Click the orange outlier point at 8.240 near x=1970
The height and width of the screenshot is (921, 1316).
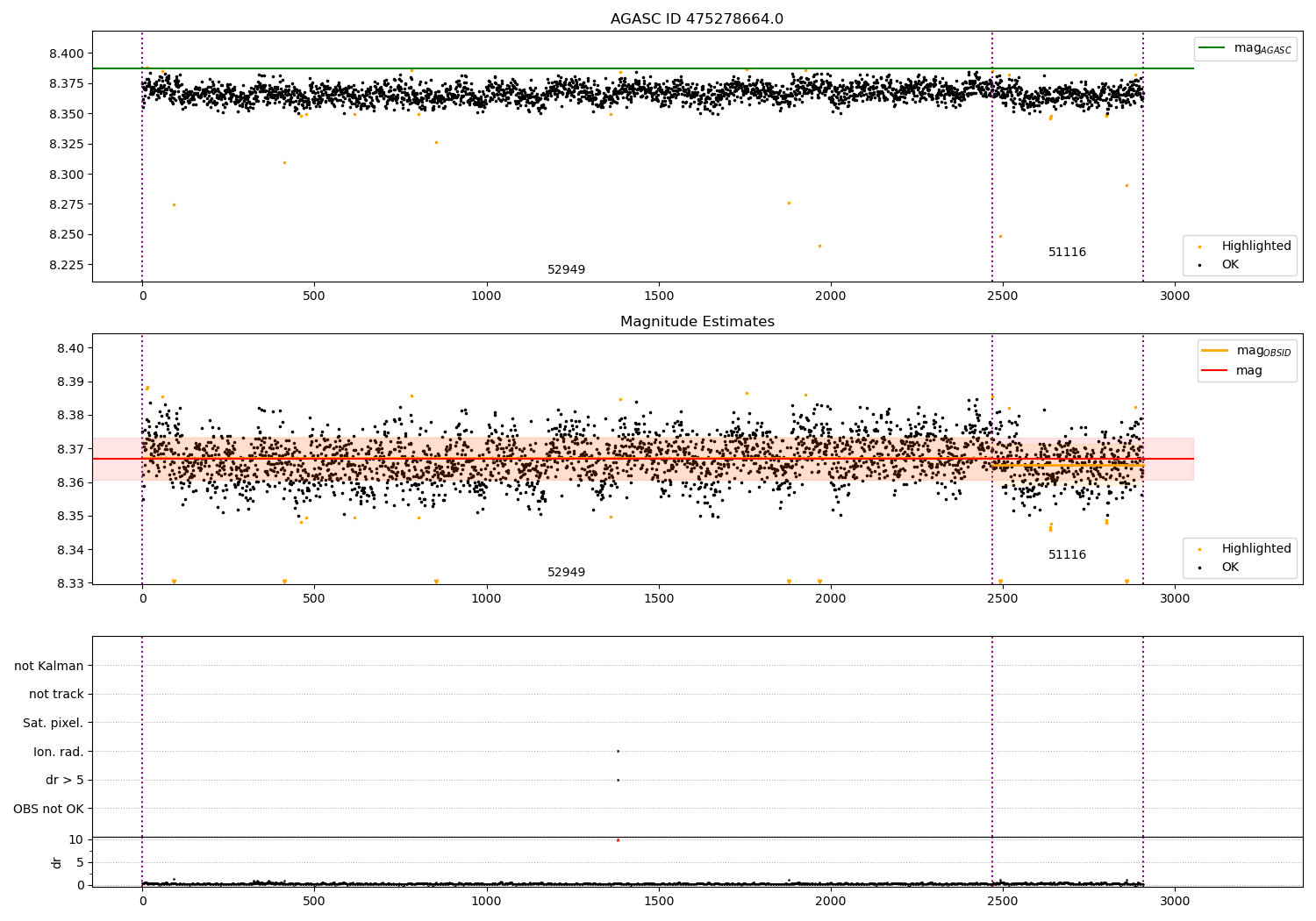[x=820, y=246]
